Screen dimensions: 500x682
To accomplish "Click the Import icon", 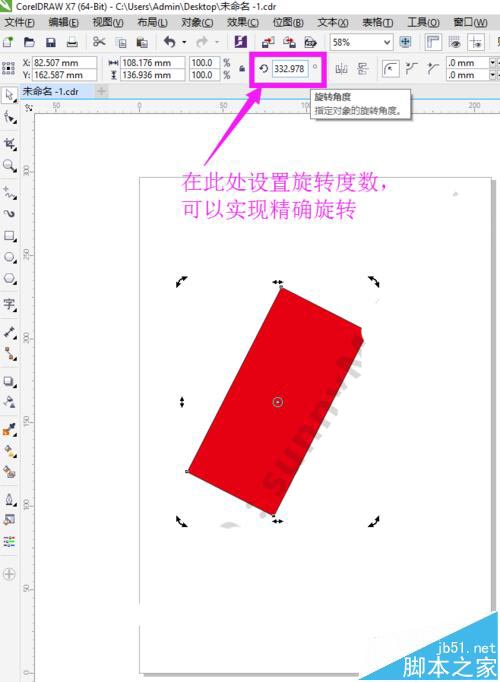I will (x=268, y=42).
